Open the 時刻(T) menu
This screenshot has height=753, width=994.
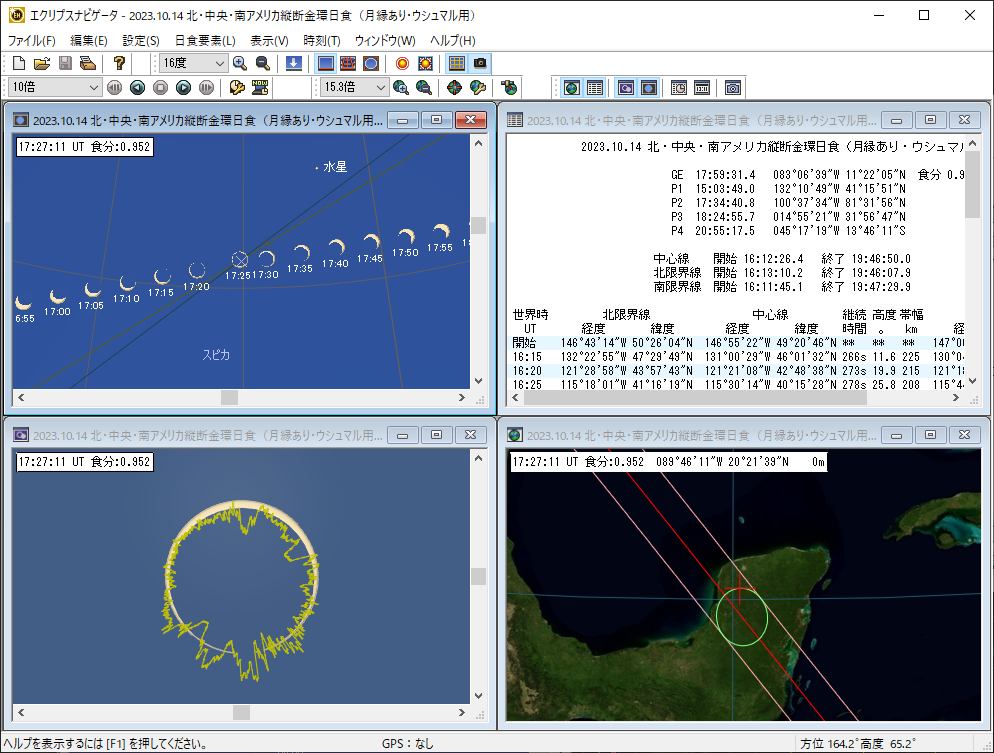(x=321, y=40)
